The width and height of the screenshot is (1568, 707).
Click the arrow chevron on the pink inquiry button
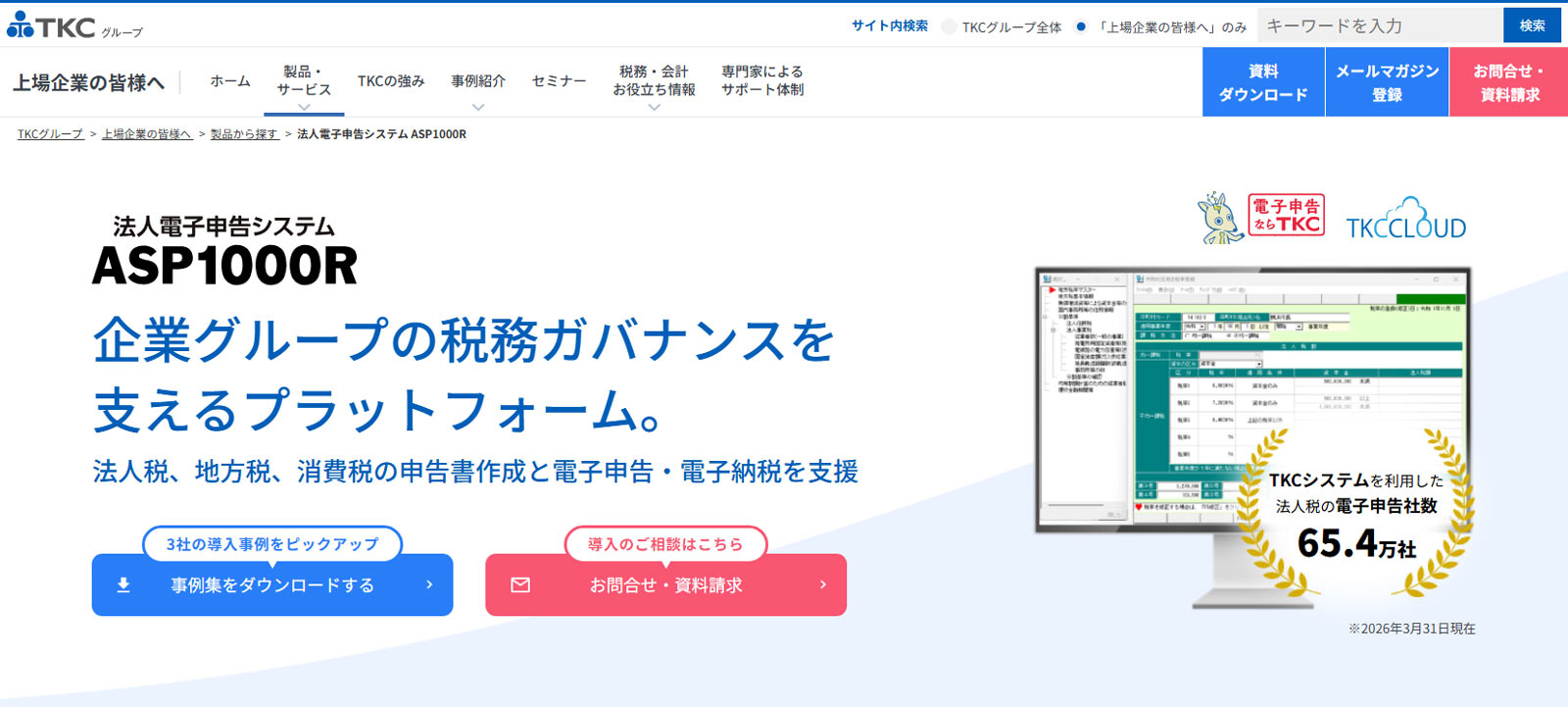[822, 584]
